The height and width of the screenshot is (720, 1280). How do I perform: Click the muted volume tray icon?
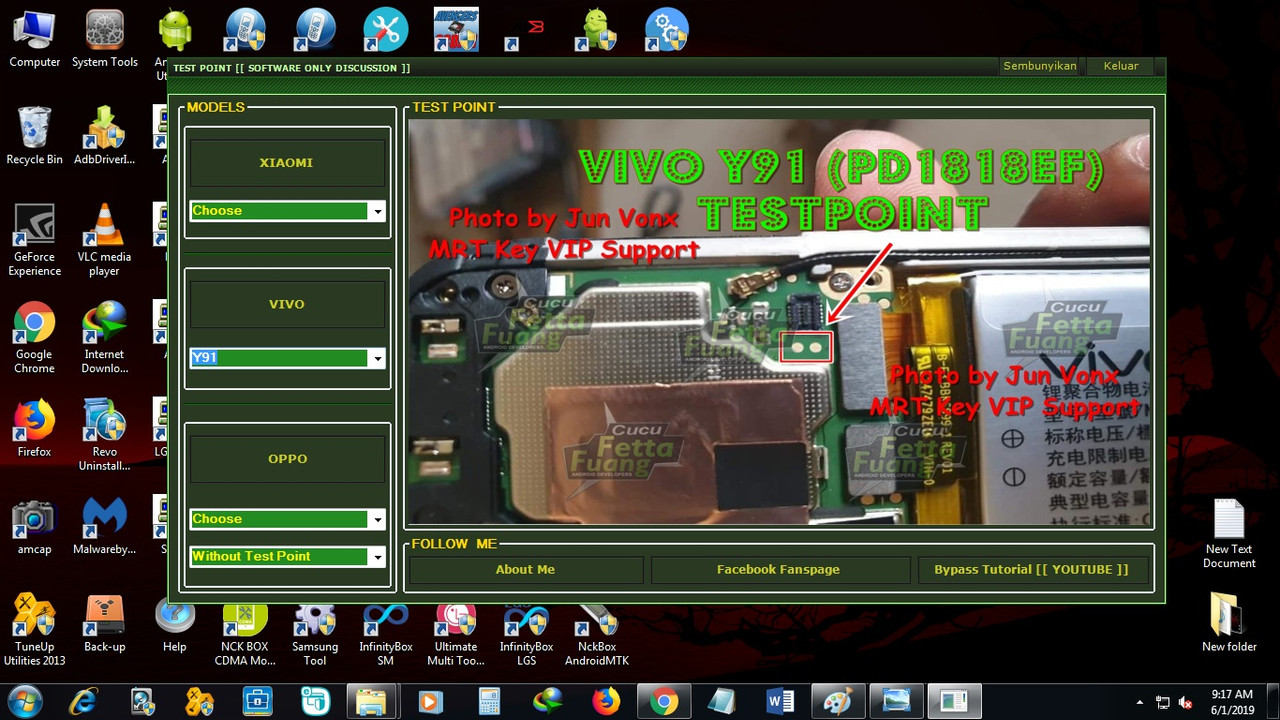(x=1186, y=702)
